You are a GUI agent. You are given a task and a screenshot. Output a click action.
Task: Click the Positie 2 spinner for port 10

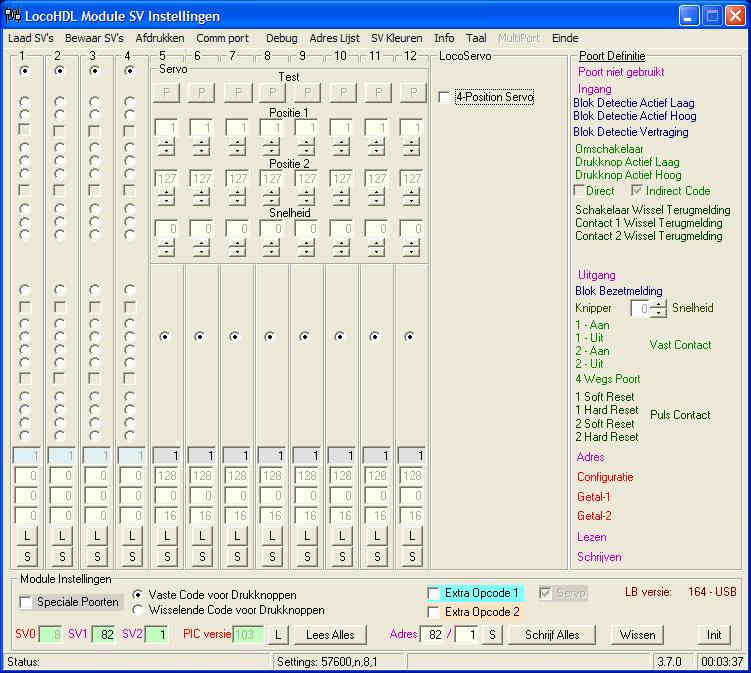pos(341,197)
